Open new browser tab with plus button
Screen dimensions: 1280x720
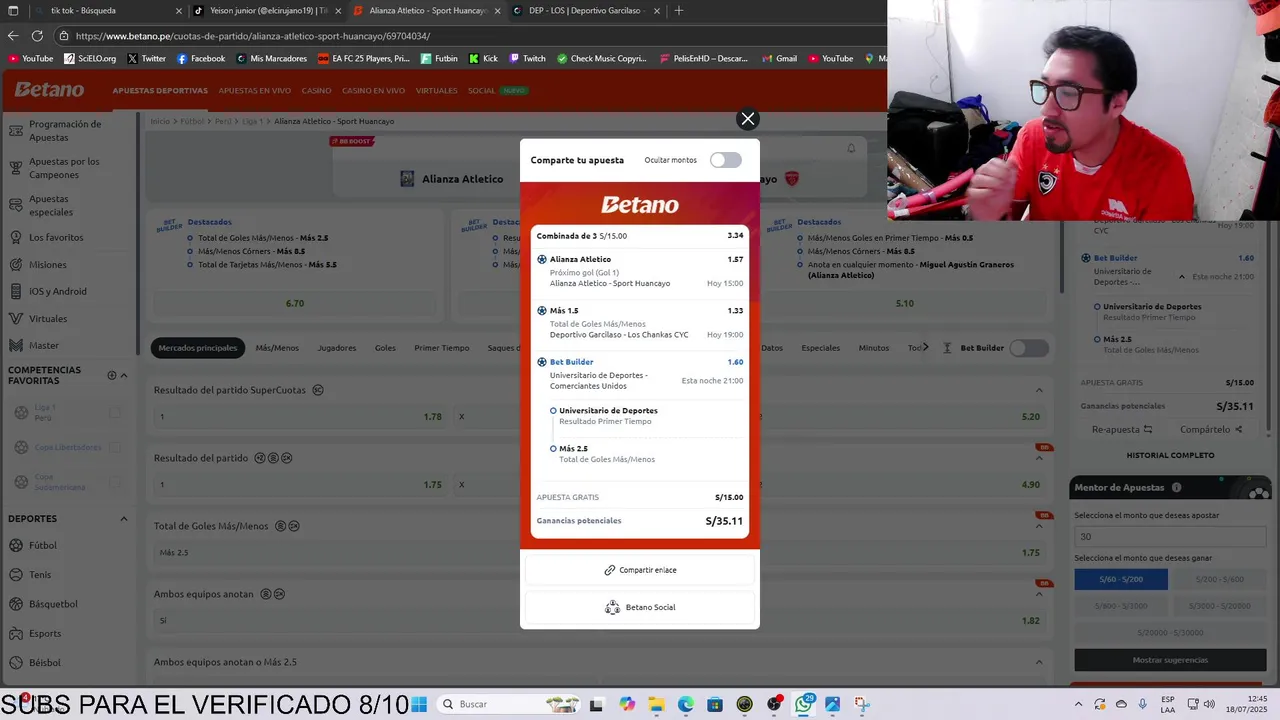[x=679, y=11]
